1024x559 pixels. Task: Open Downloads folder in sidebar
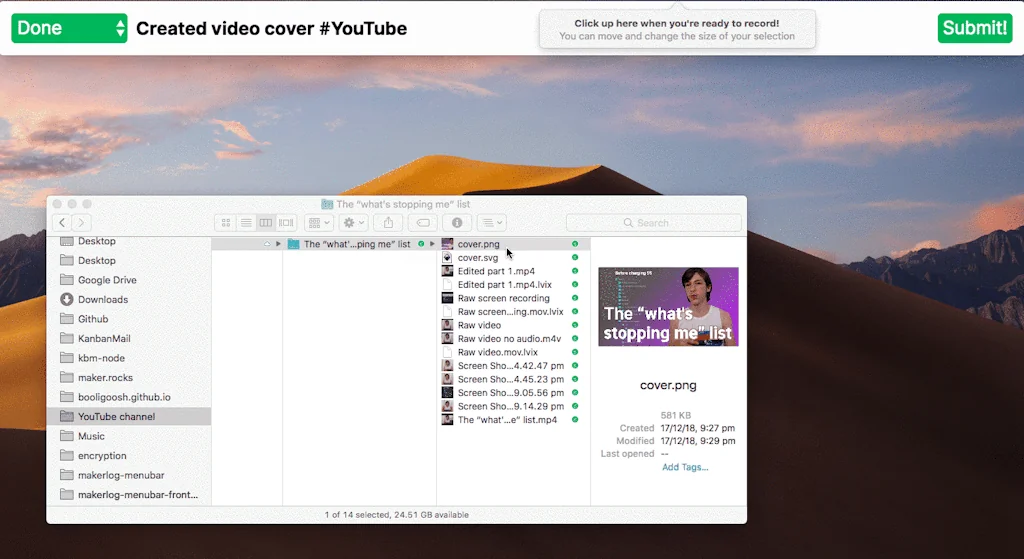coord(102,299)
